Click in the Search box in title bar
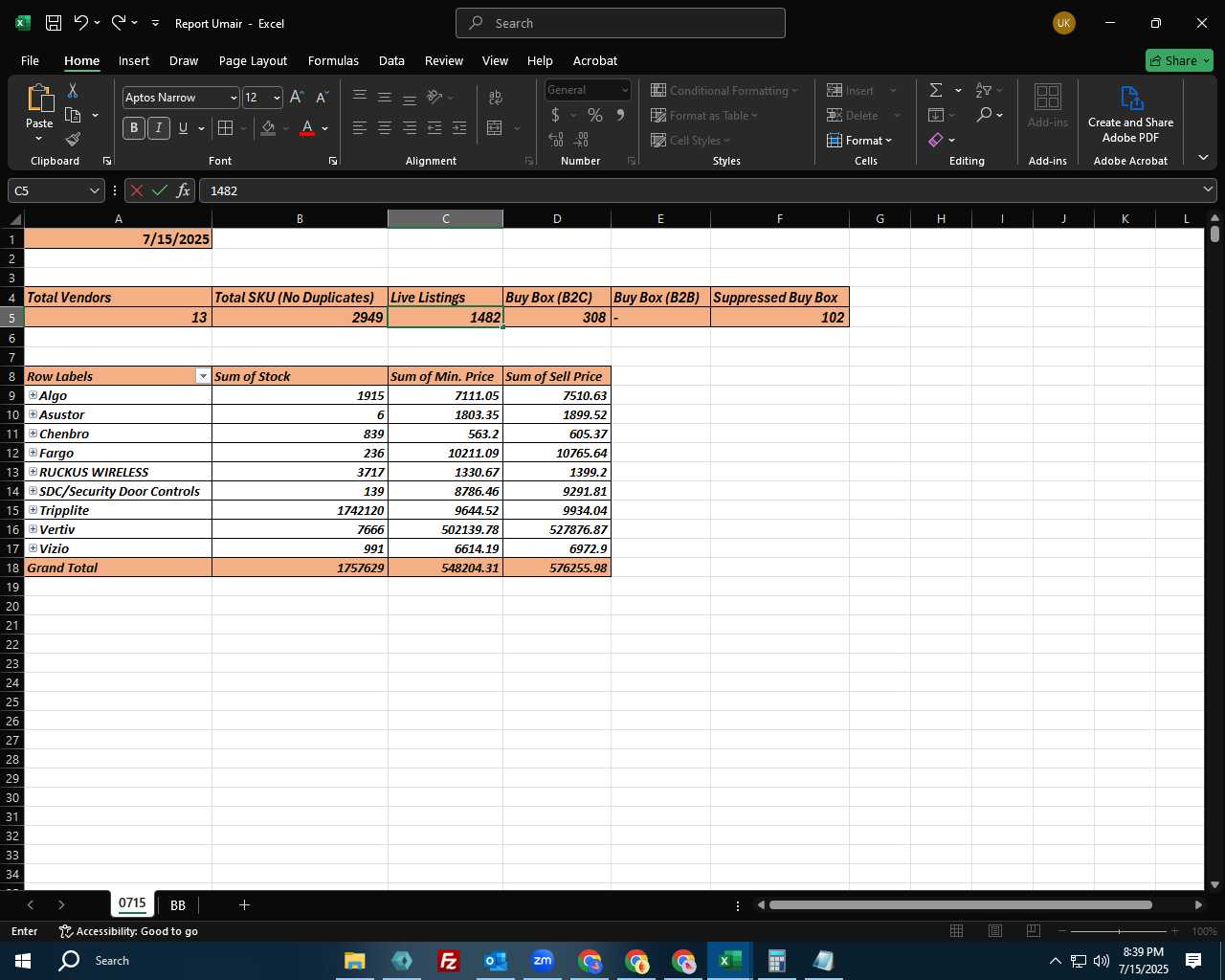The width and height of the screenshot is (1225, 980). 620,23
